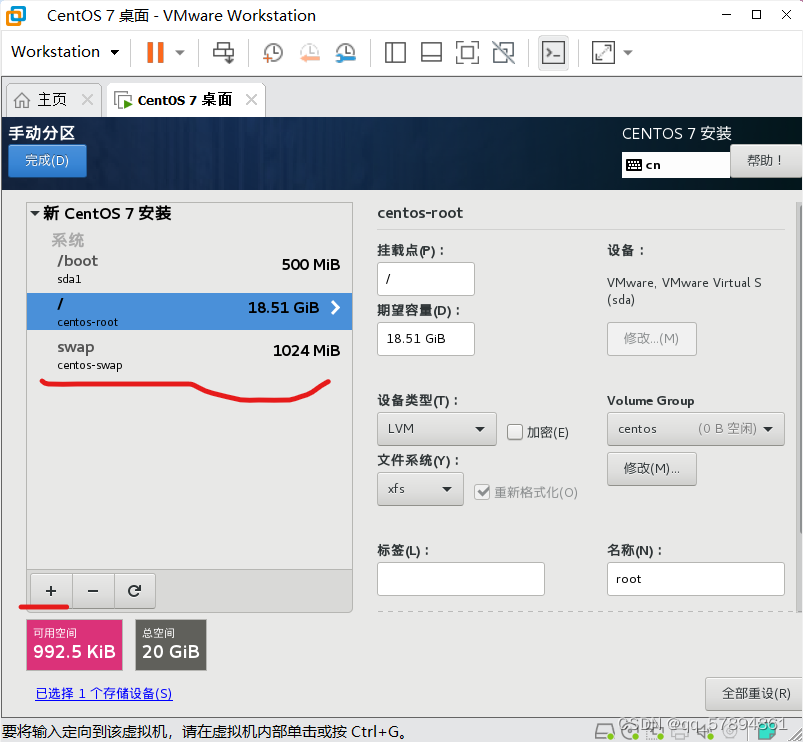Click the grayed 修改...(M) device button
This screenshot has height=742, width=803.
[651, 338]
